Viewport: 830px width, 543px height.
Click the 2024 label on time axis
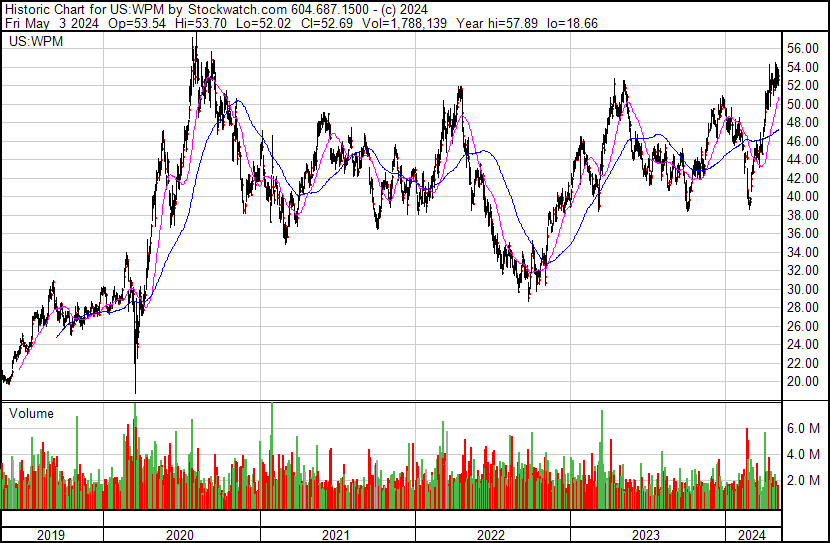(752, 535)
